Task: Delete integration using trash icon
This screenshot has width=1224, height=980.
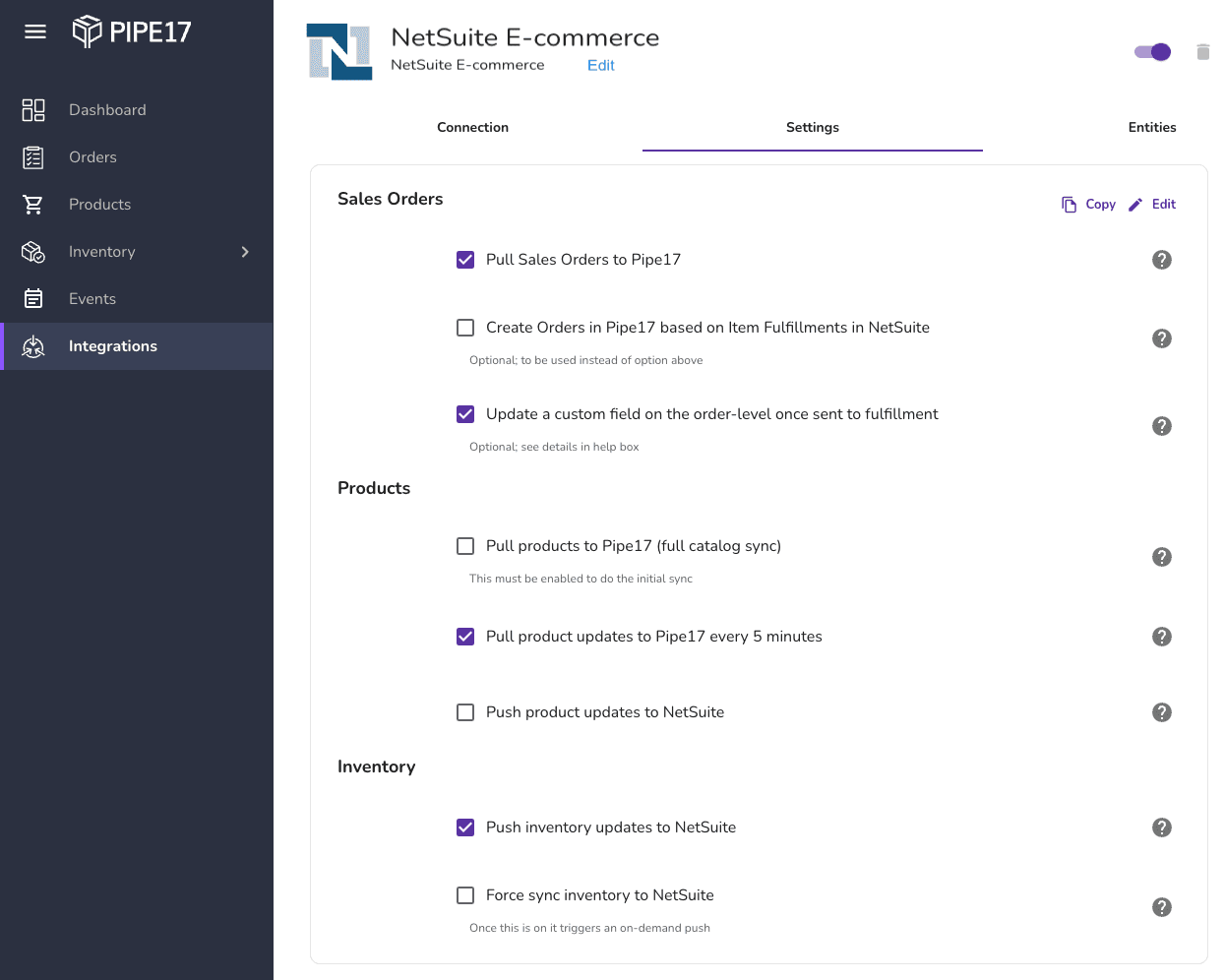Action: tap(1202, 52)
